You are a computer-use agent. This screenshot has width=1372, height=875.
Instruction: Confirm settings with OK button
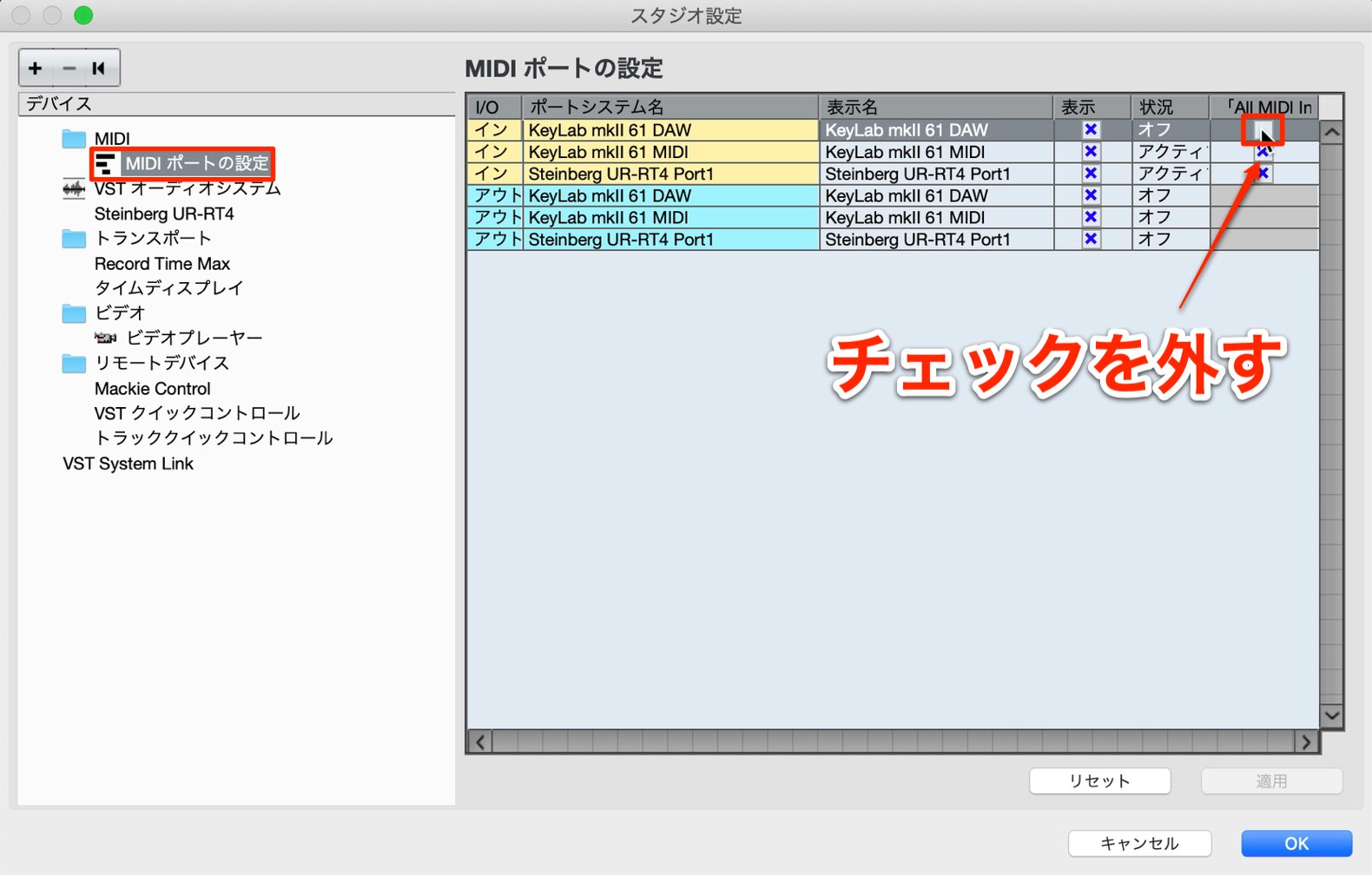1296,843
